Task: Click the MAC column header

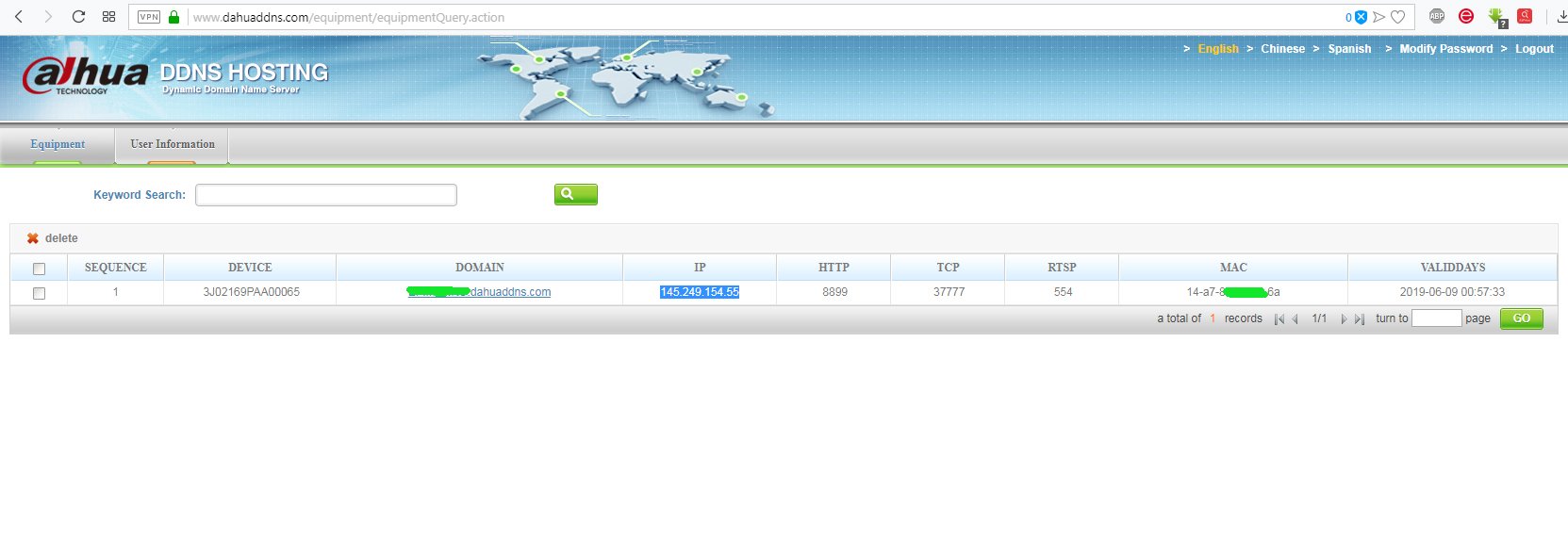Action: 1233,268
